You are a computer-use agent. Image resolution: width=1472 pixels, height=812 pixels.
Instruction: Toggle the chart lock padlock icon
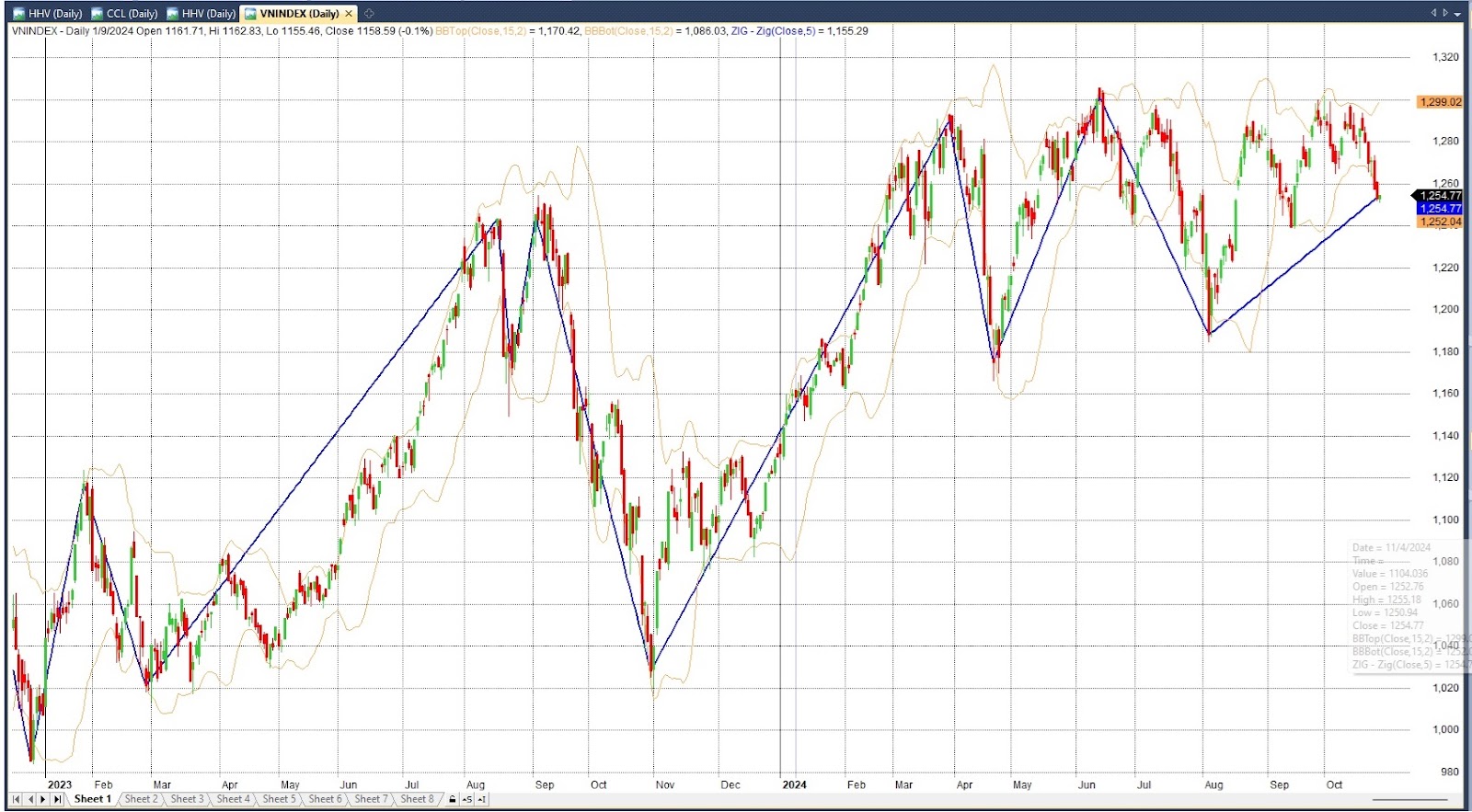click(x=452, y=799)
